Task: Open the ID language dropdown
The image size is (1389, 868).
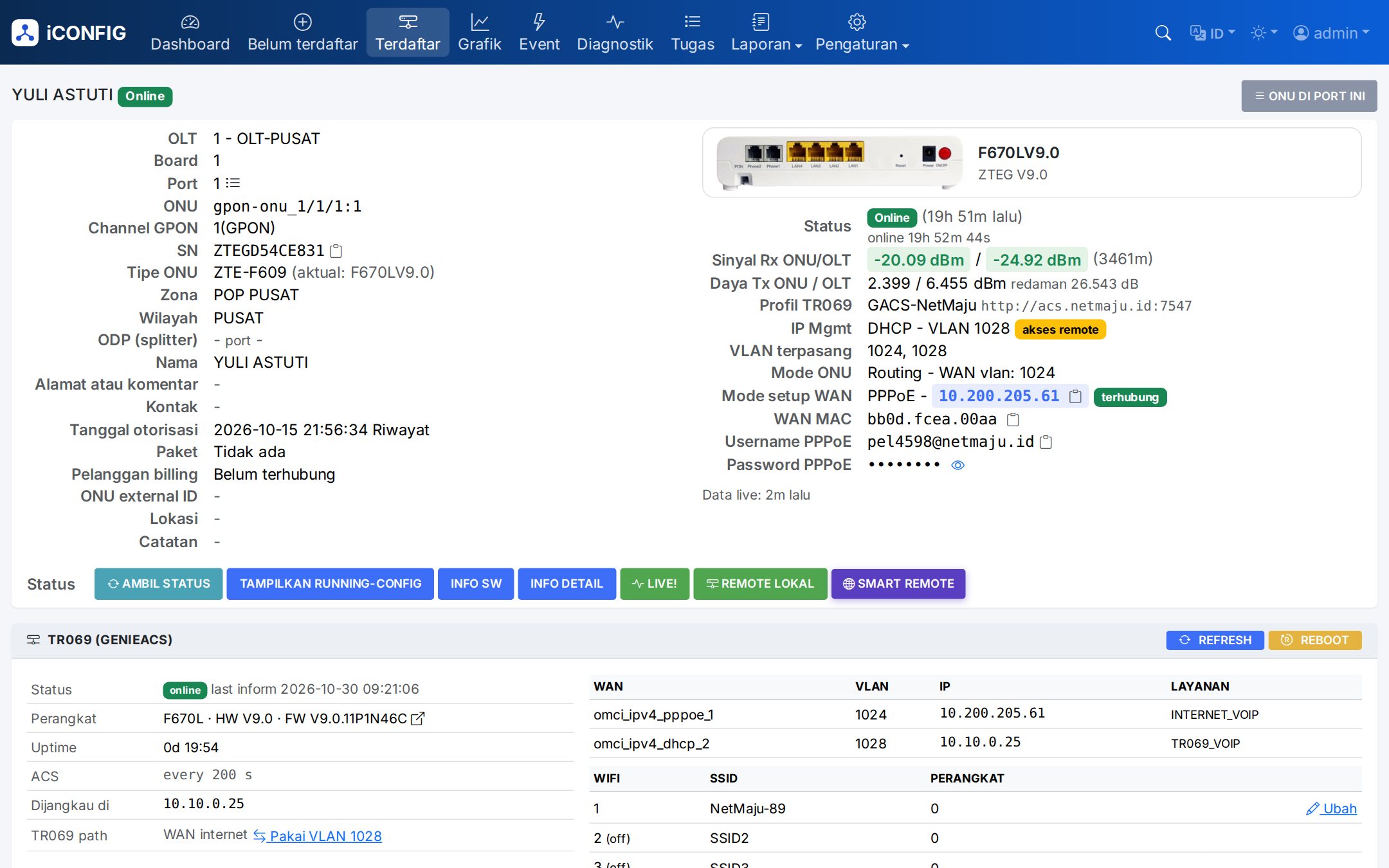Action: pos(1212,33)
